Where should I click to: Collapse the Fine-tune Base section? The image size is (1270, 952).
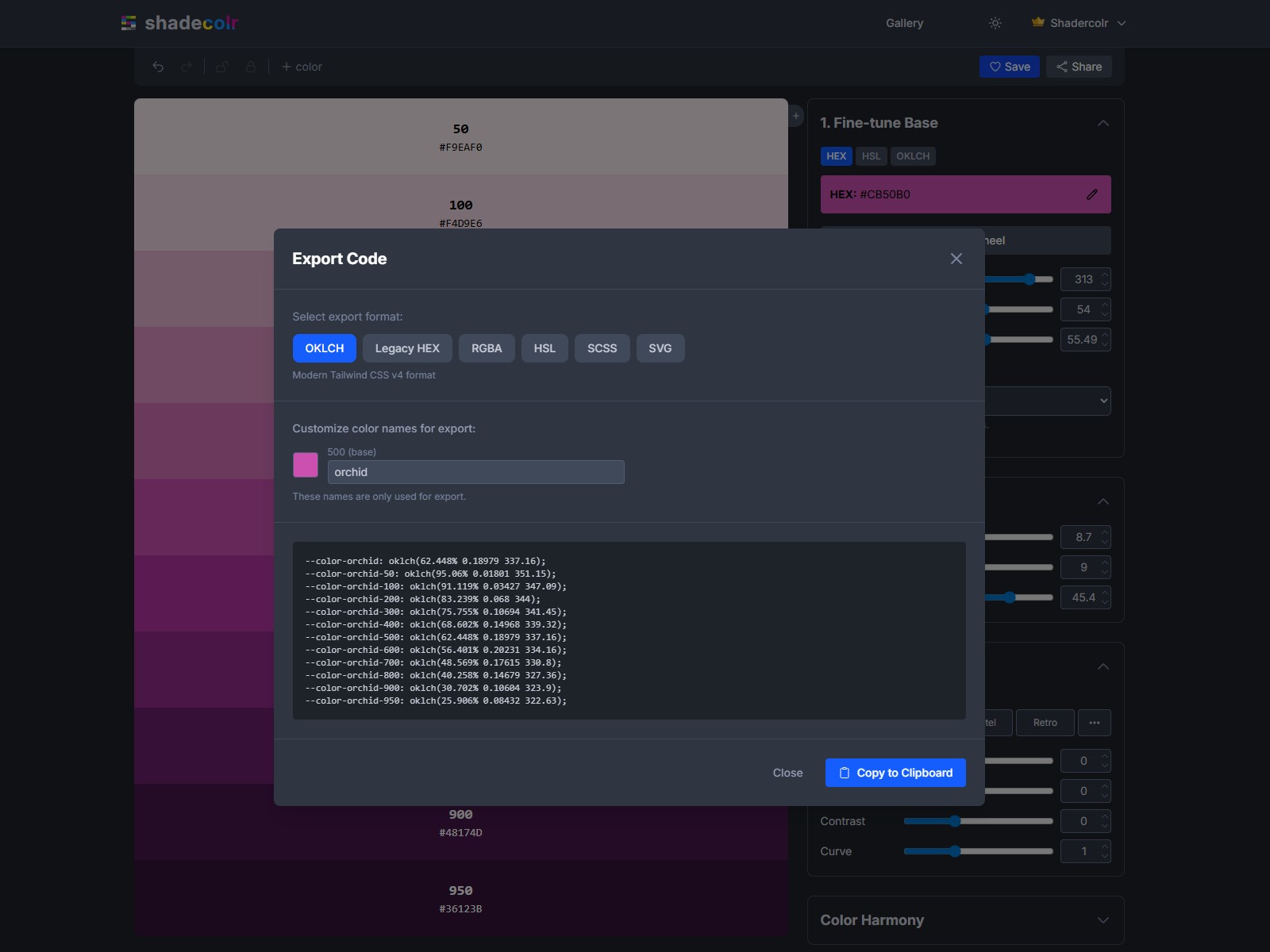1104,123
